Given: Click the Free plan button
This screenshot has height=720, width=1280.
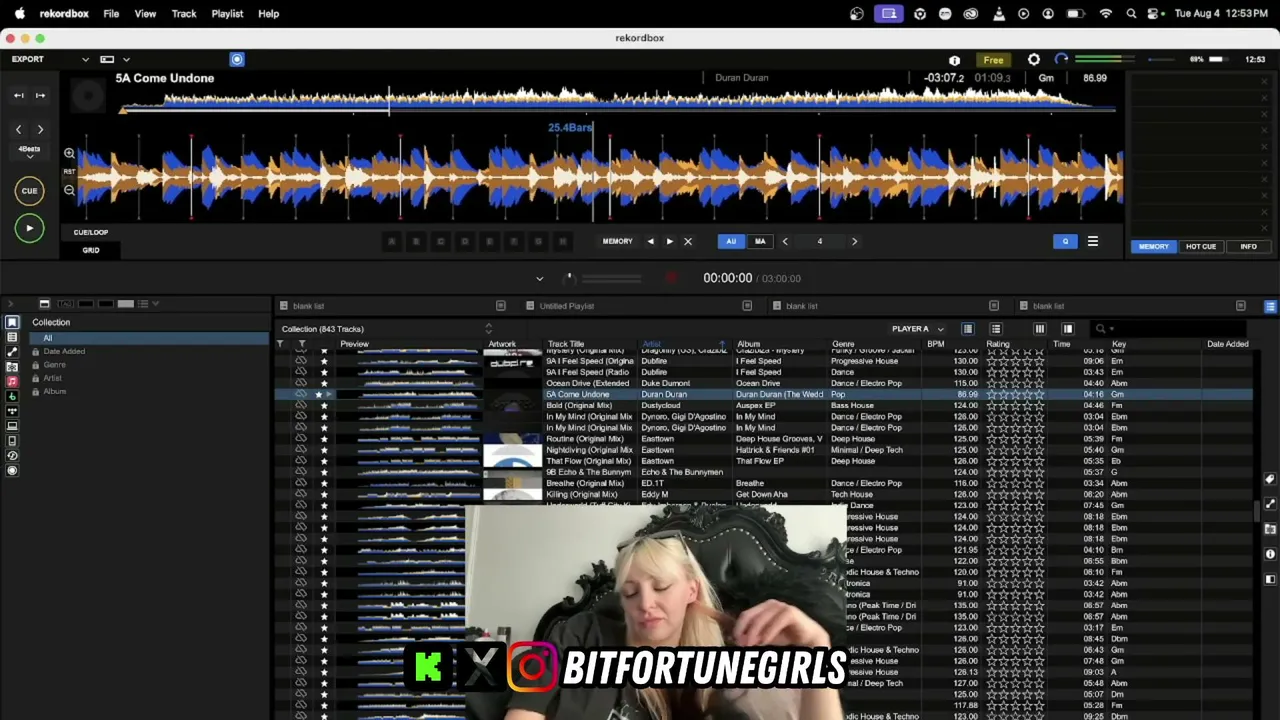Looking at the screenshot, I should 993,60.
